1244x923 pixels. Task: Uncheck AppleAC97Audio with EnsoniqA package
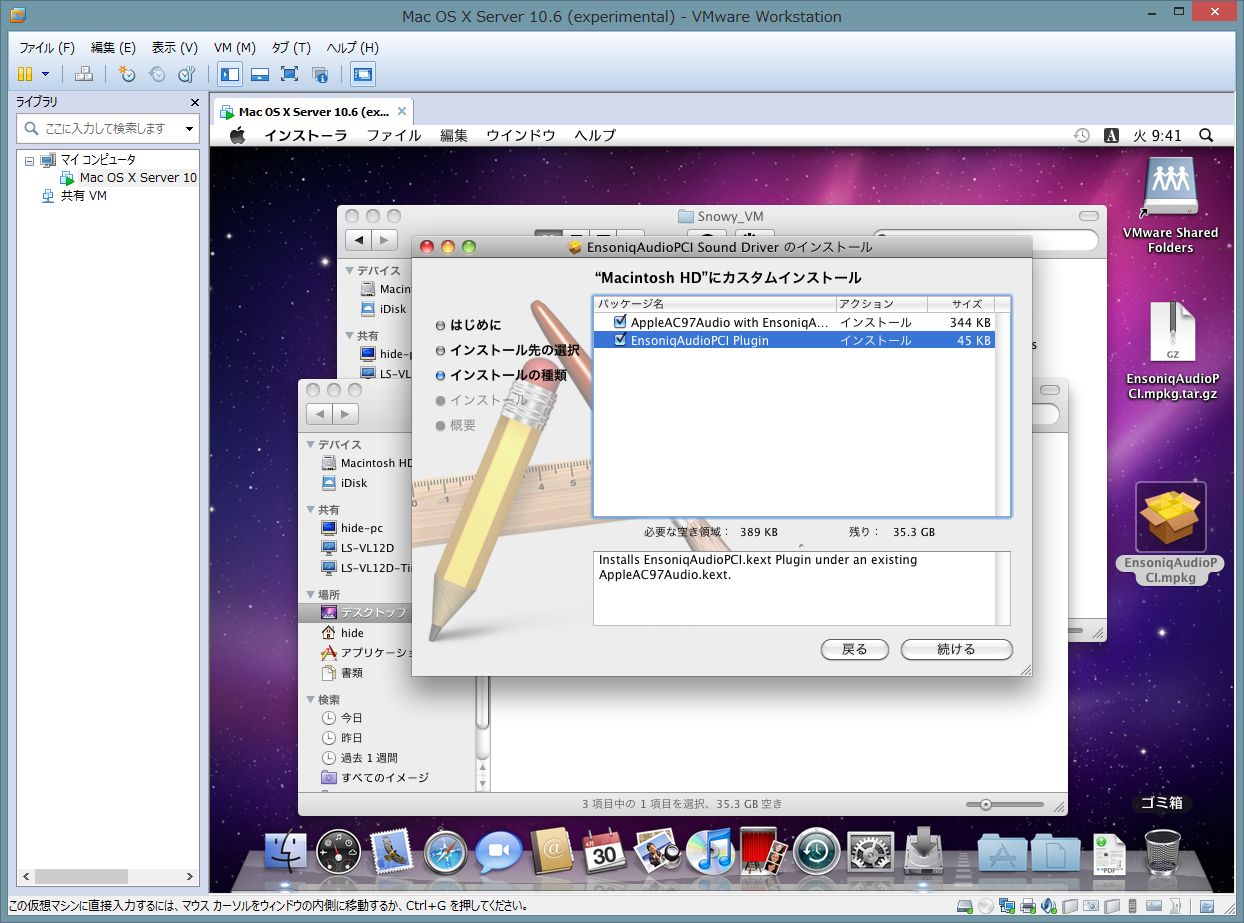pos(620,322)
